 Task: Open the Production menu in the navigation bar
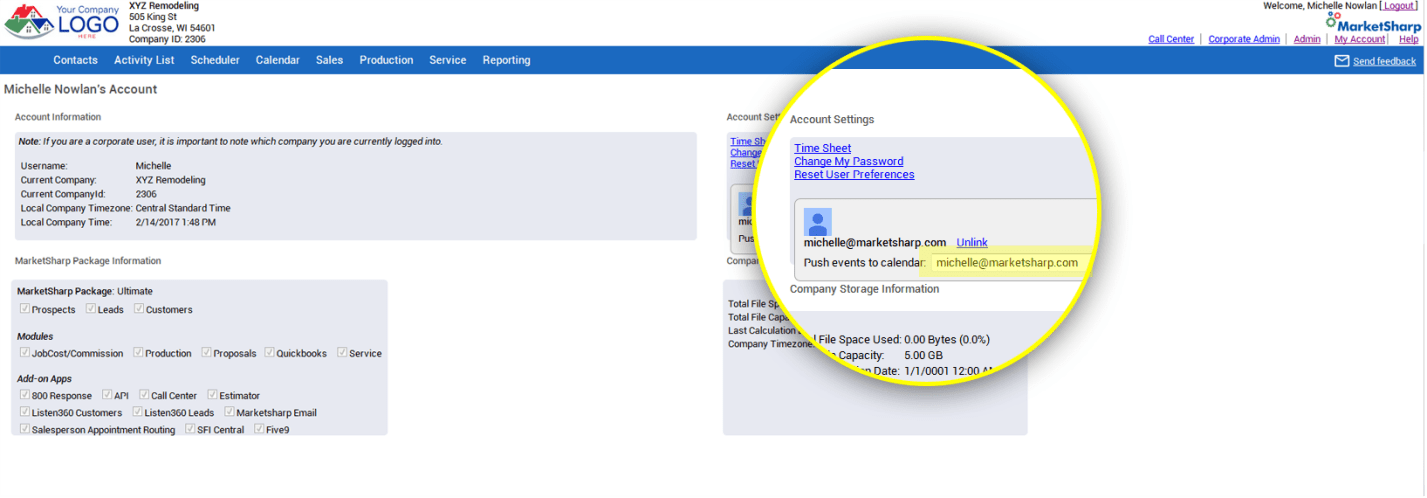387,60
